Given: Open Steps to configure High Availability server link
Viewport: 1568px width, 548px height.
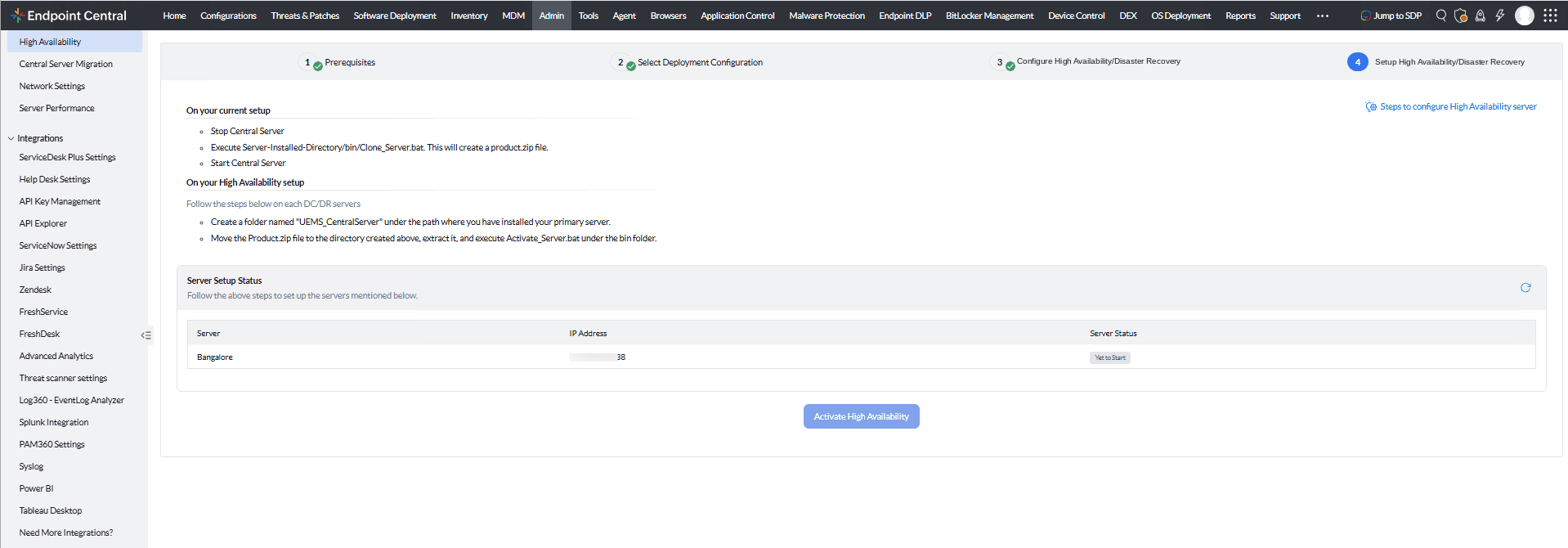Looking at the screenshot, I should coord(1458,107).
